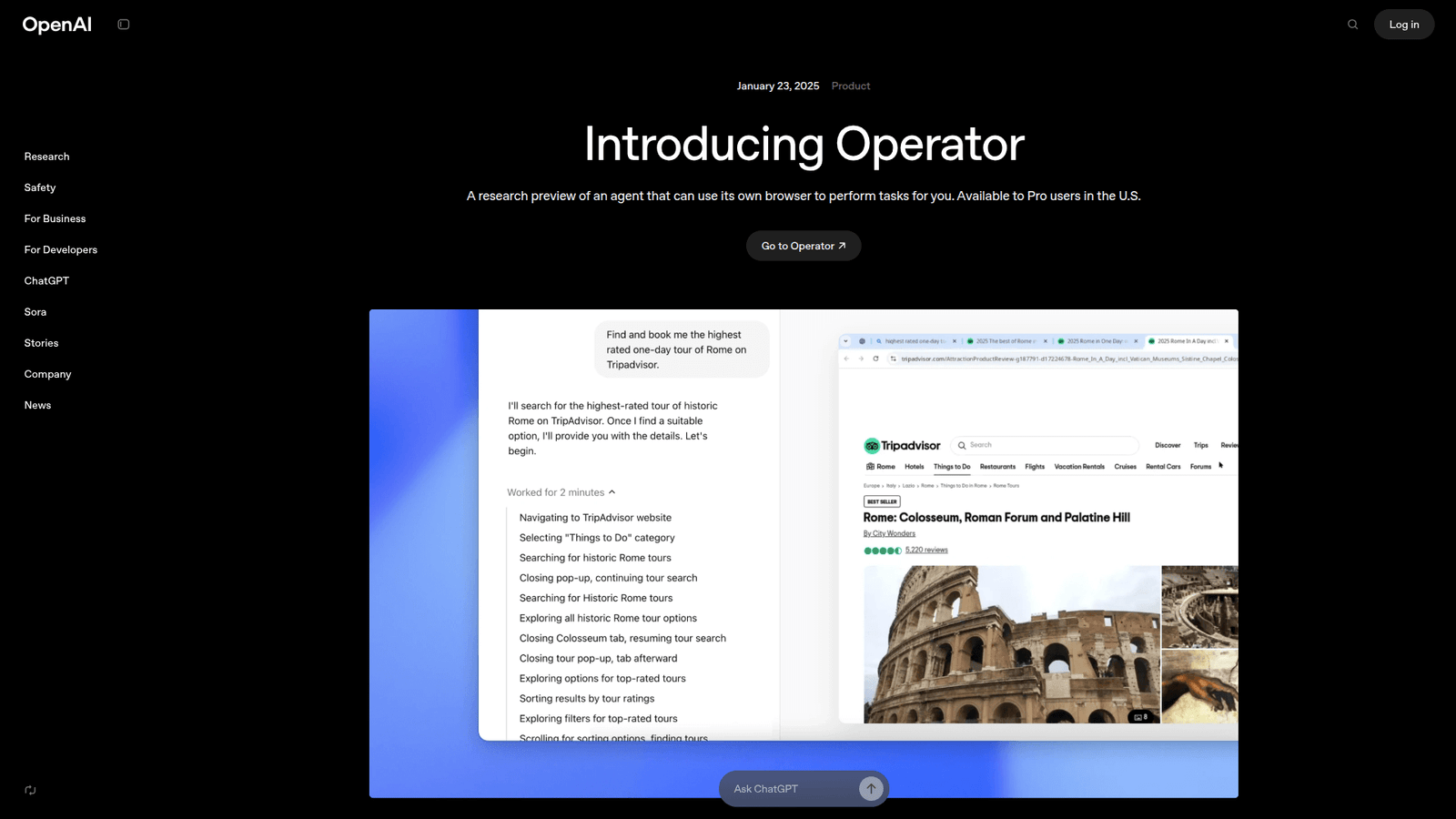Open the sidebar toggle beside the OpenAI logo

[x=123, y=24]
